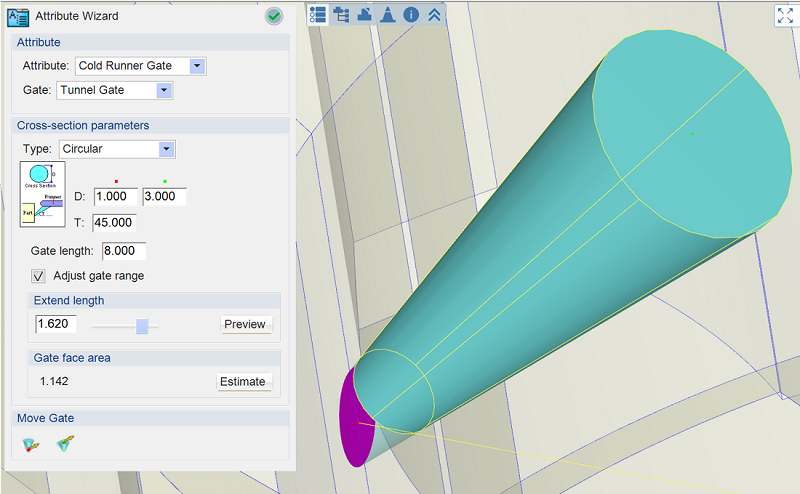Screen dimensions: 800x494
Task: Click the T angle field 45.000
Action: pos(114,223)
